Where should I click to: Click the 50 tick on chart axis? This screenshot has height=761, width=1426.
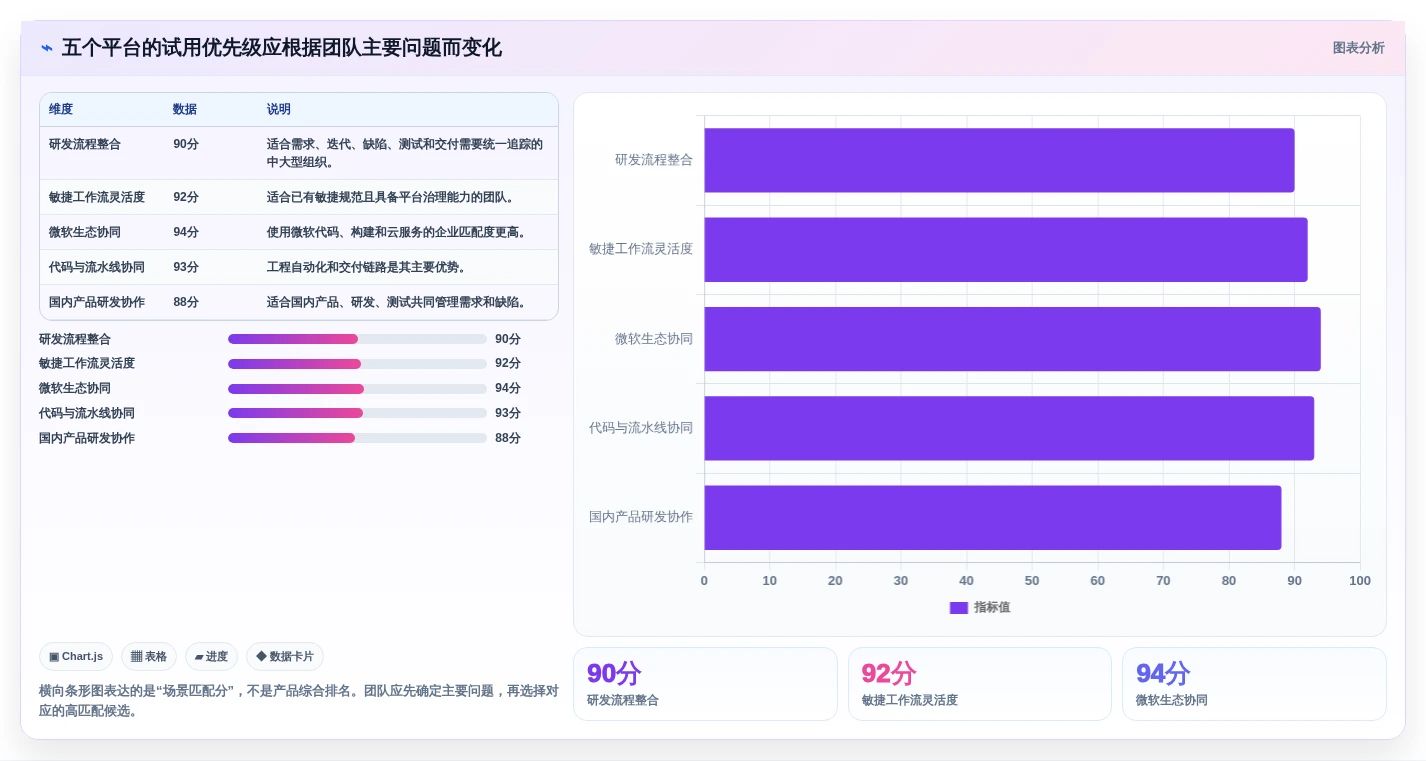tap(1032, 581)
